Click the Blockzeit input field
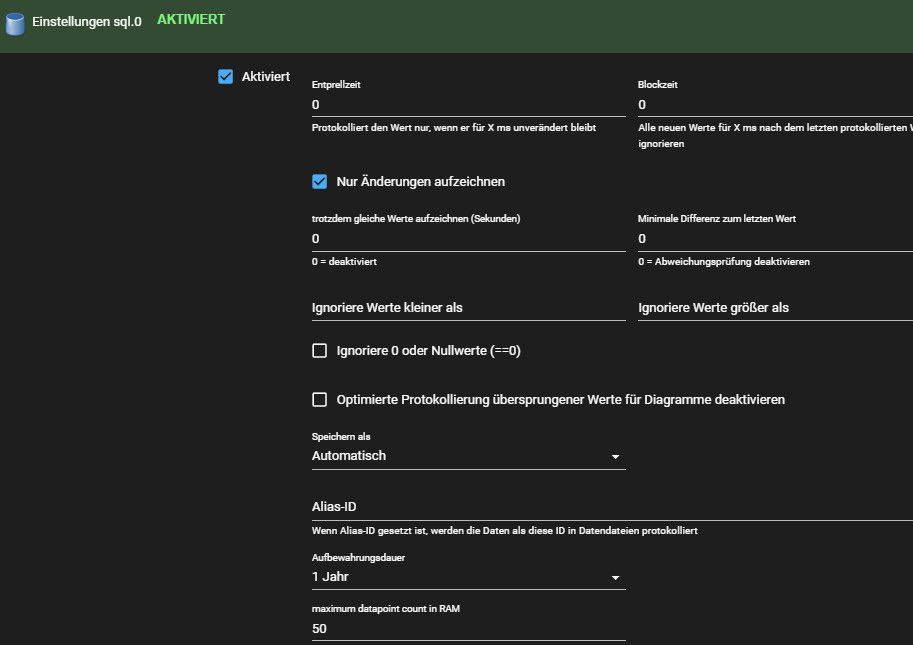Image resolution: width=913 pixels, height=645 pixels. 776,105
